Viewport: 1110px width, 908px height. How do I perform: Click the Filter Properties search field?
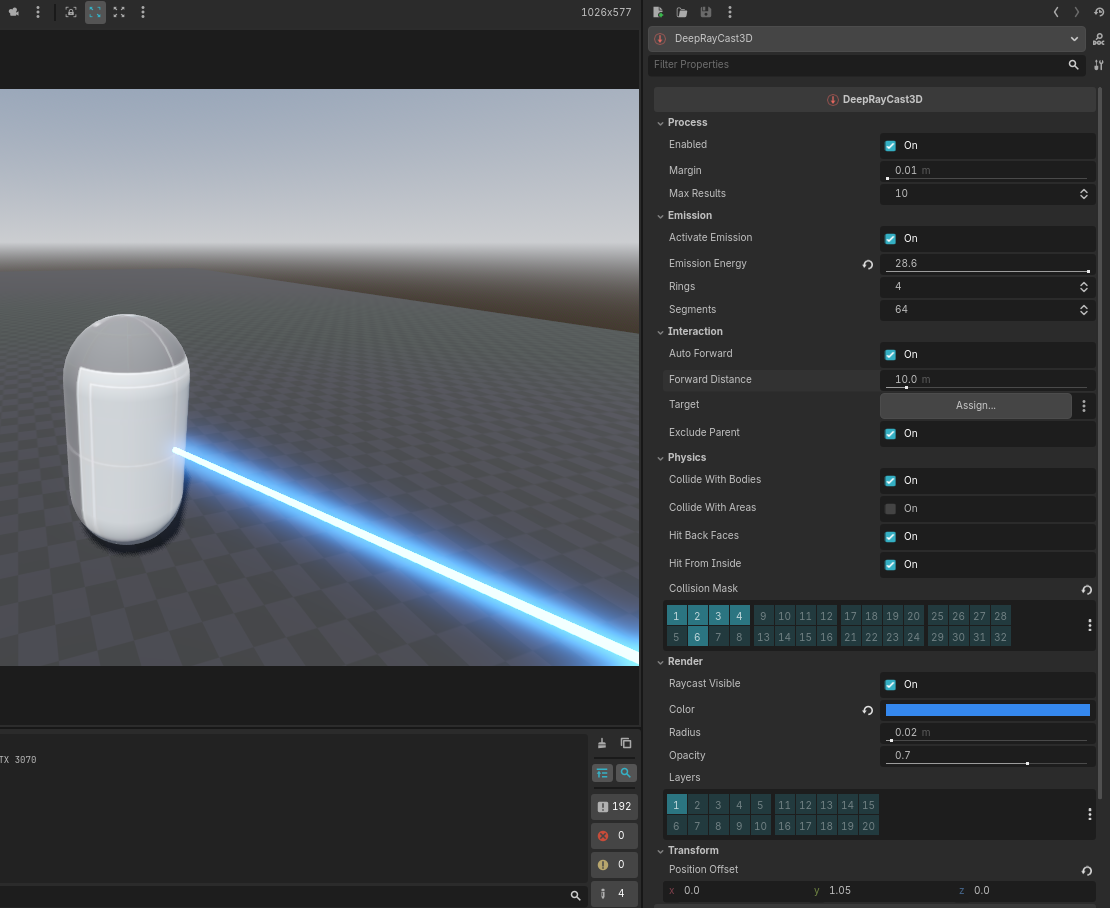click(860, 64)
